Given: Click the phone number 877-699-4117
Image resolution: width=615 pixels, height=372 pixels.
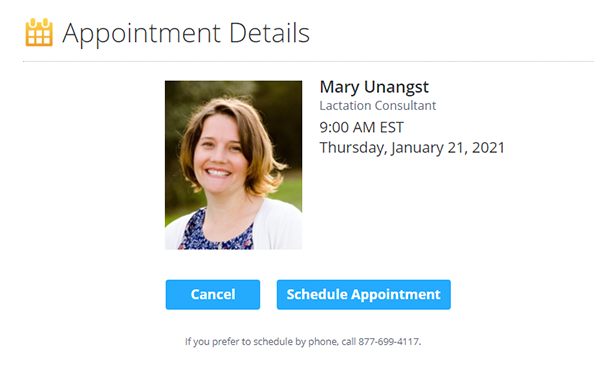Looking at the screenshot, I should click(389, 342).
